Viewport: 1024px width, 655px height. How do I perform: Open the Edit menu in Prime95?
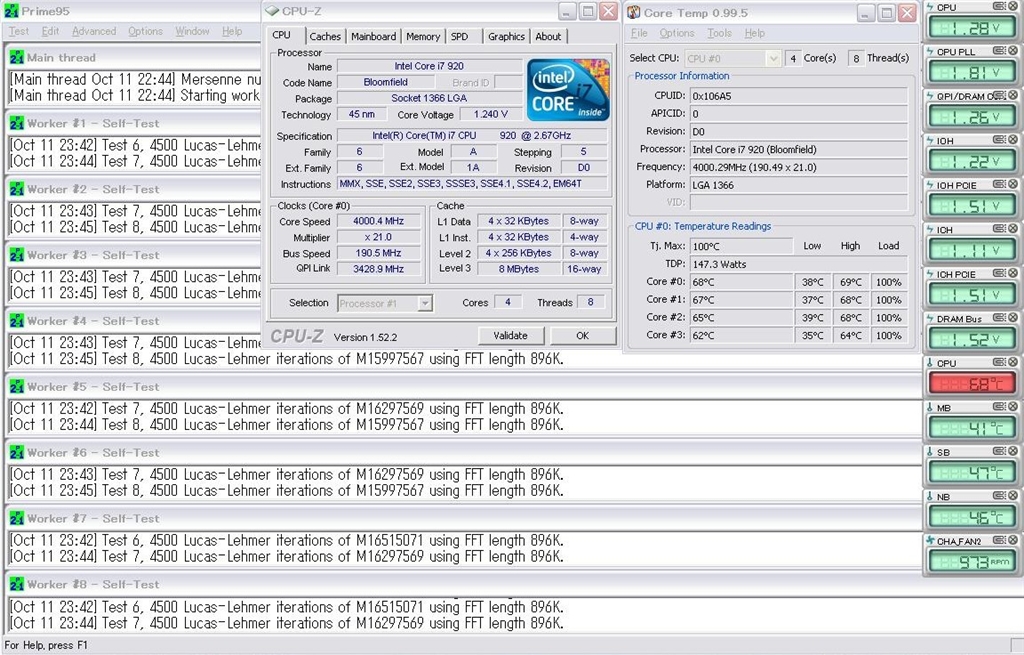(x=50, y=31)
